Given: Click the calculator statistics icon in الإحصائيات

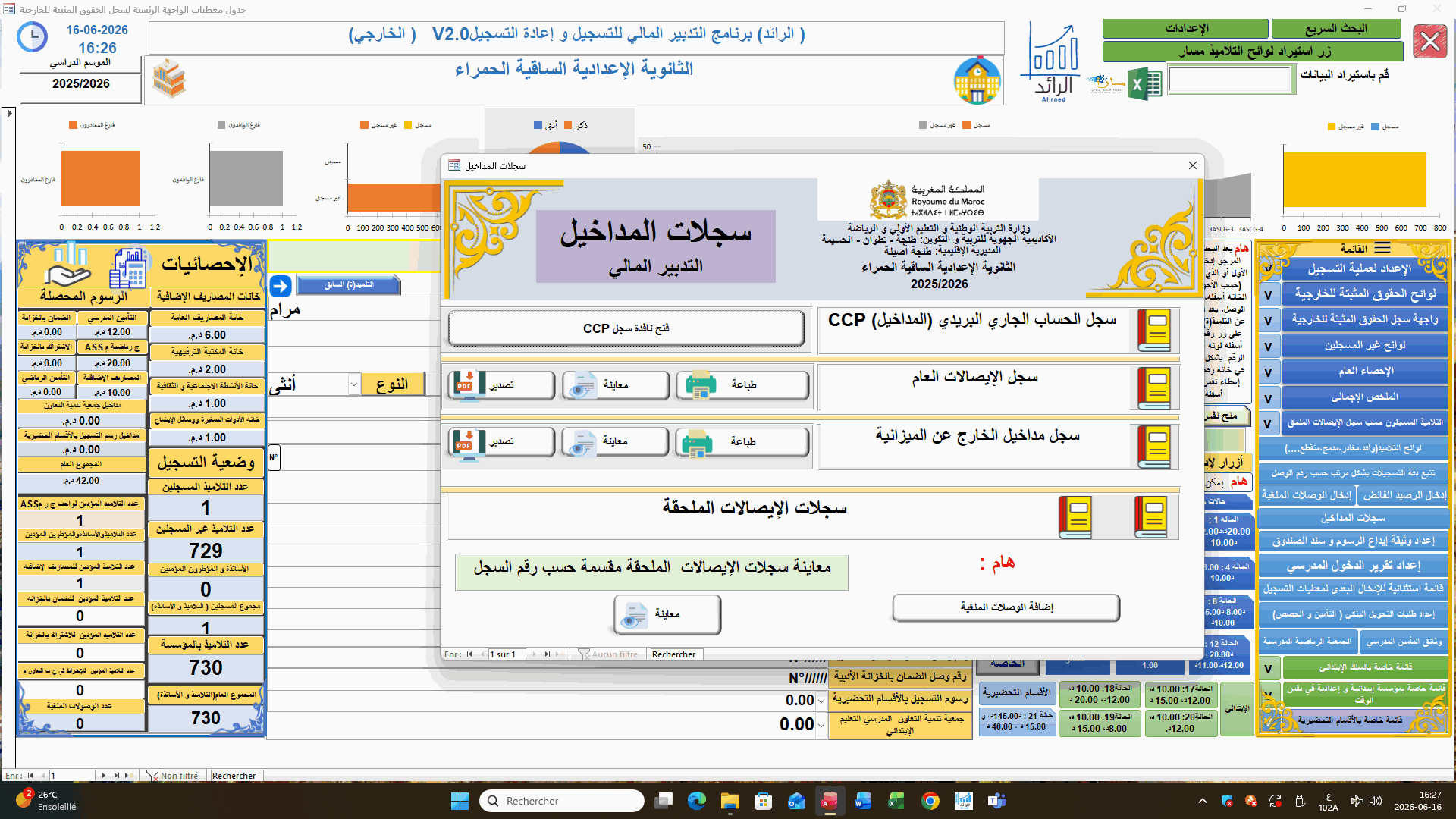Looking at the screenshot, I should [x=128, y=268].
